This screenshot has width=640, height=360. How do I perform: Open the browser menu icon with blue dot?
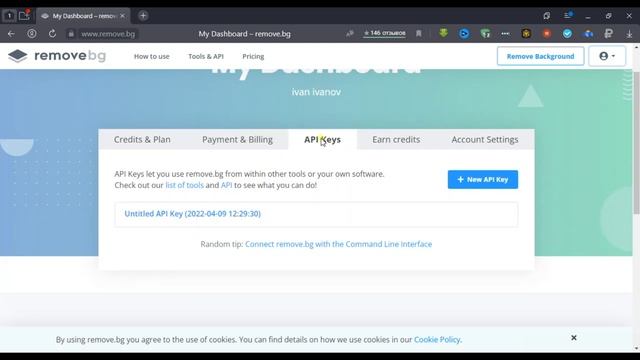pos(568,16)
